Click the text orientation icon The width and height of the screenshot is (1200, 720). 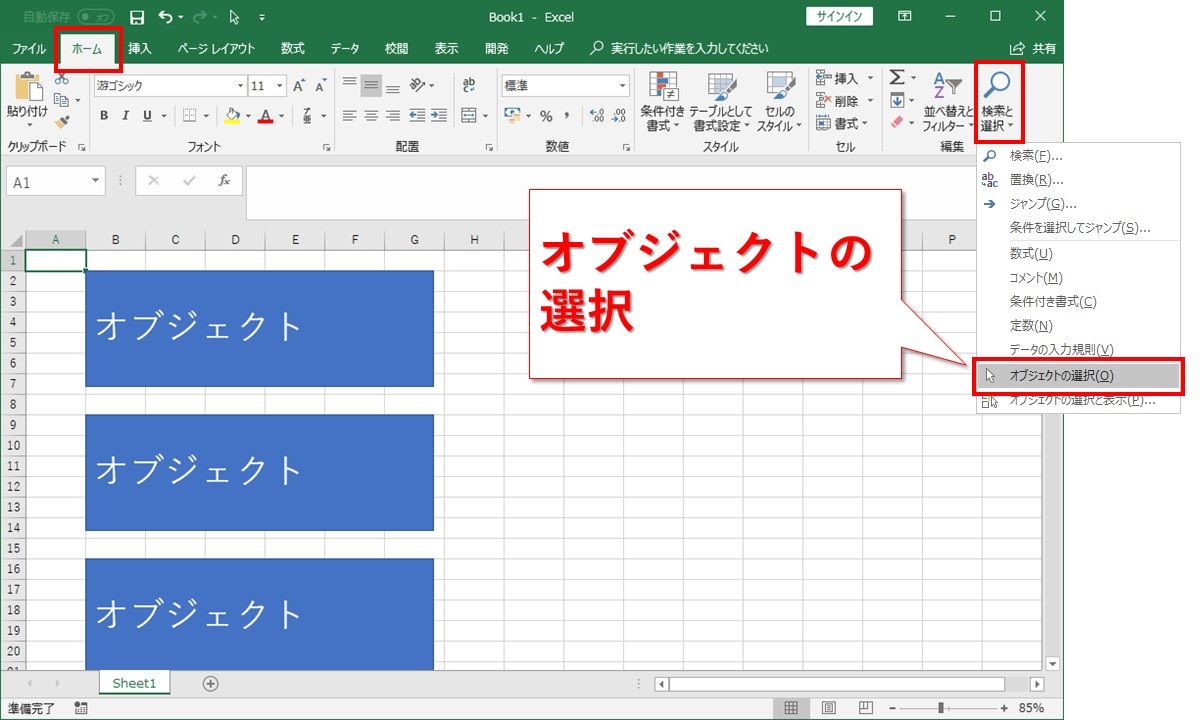pyautogui.click(x=418, y=84)
